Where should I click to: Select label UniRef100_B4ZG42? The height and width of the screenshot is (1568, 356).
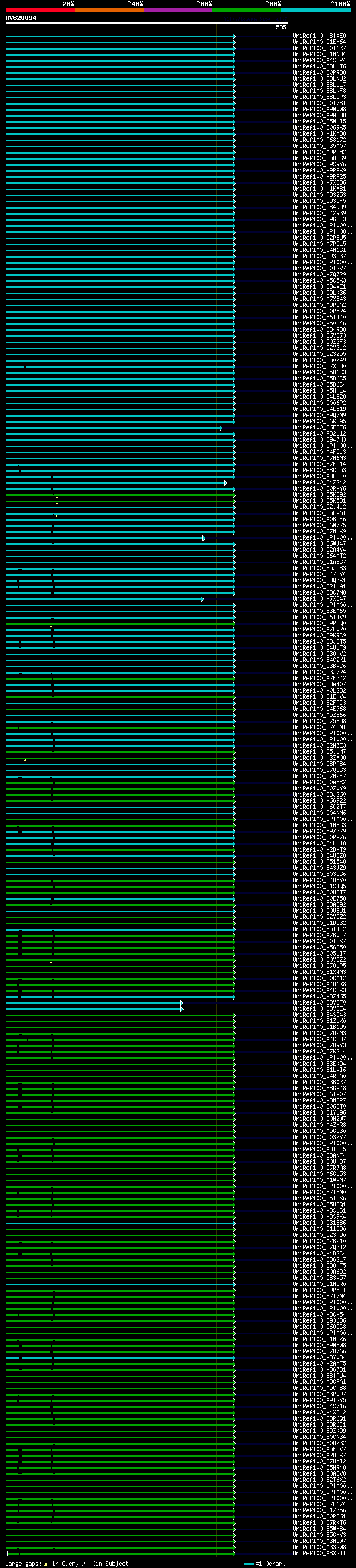tap(319, 483)
